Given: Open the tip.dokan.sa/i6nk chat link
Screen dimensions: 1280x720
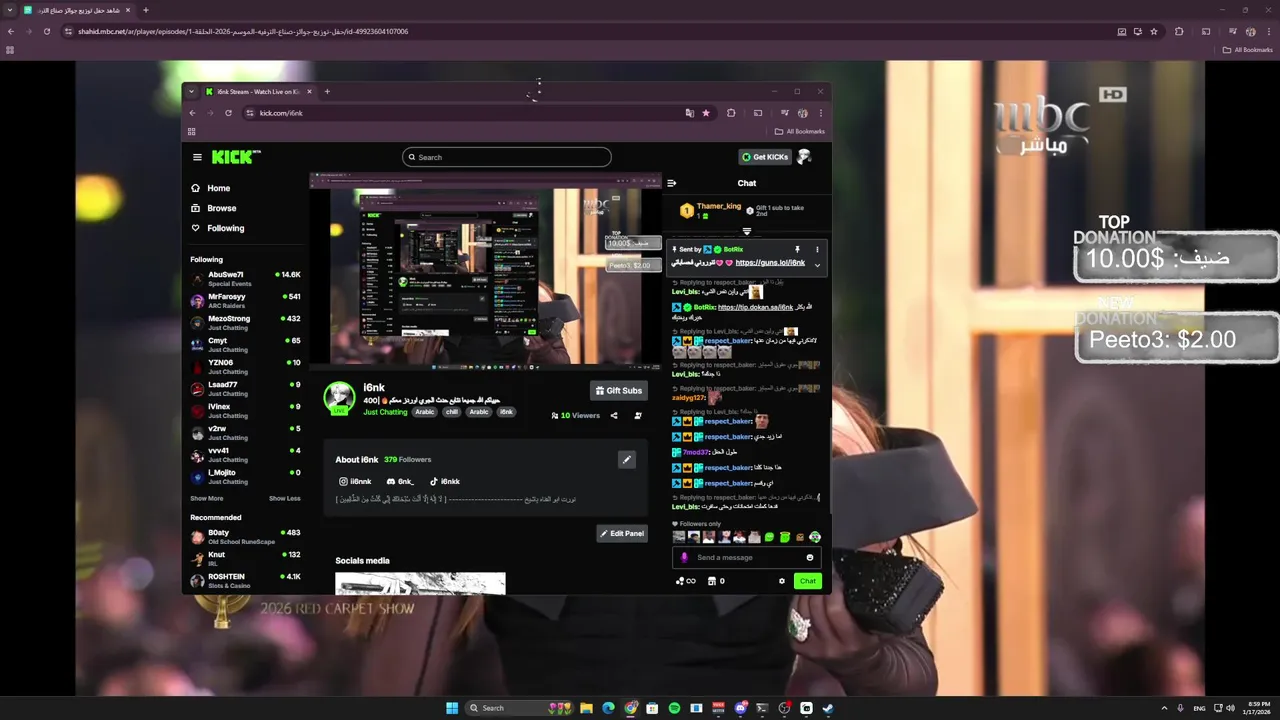Looking at the screenshot, I should (755, 307).
